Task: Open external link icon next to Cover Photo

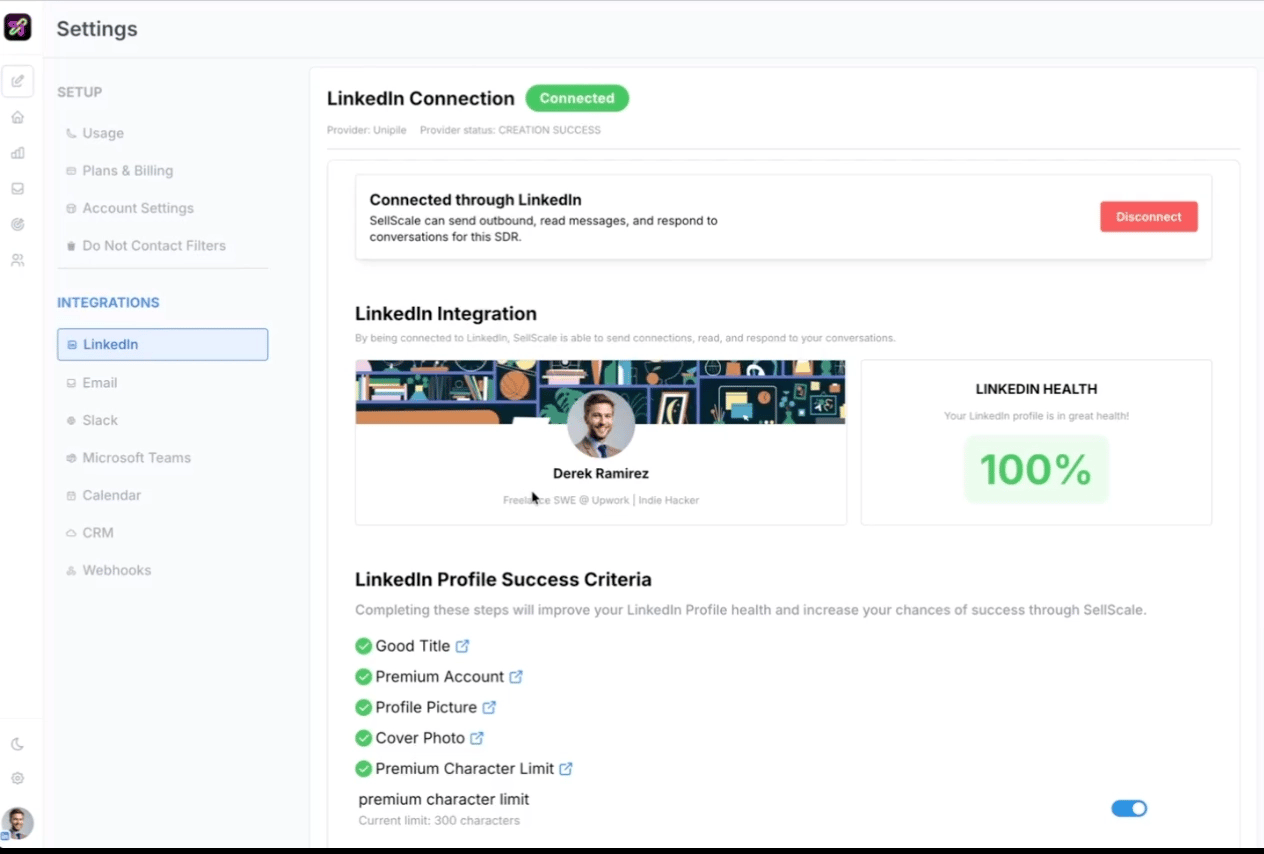Action: point(477,738)
